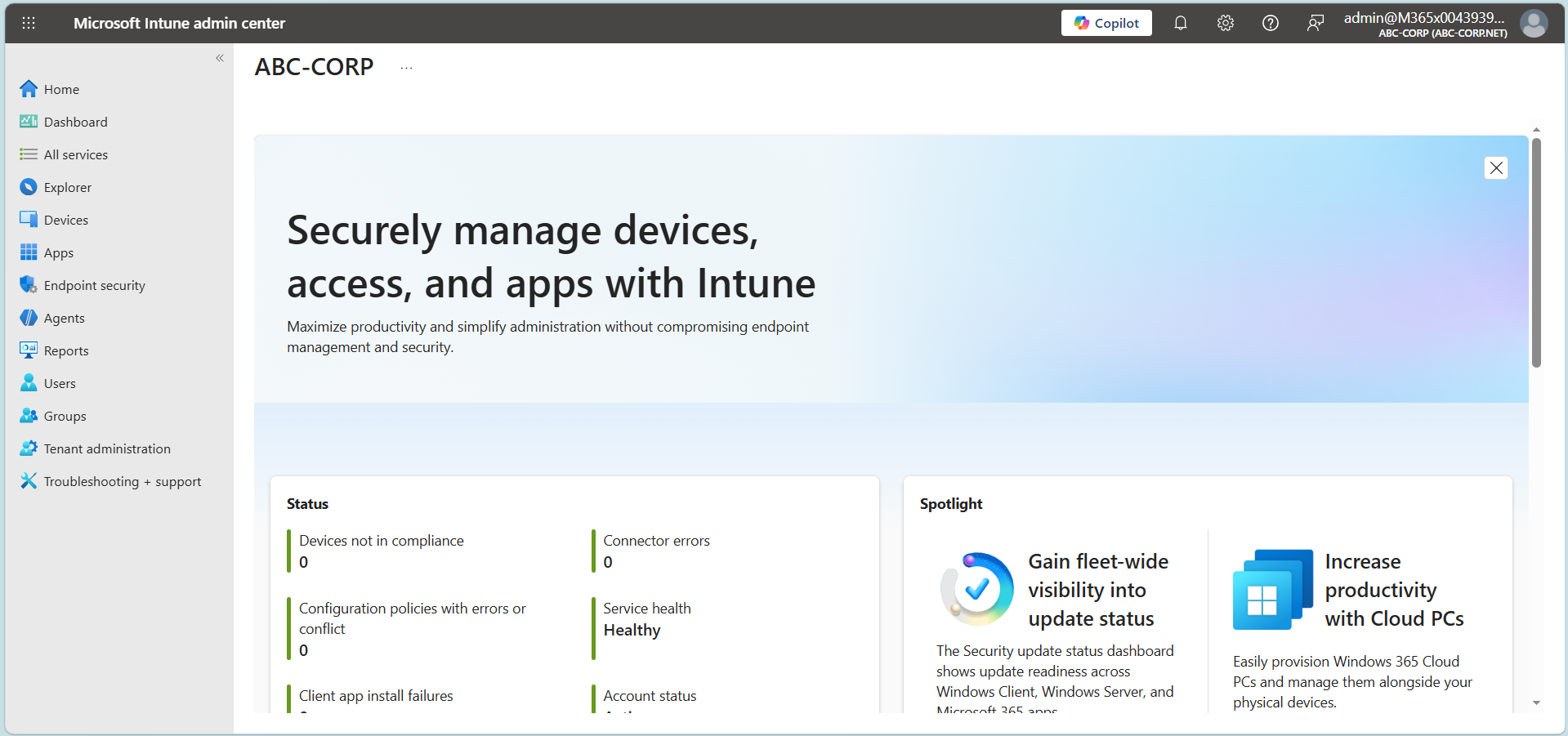Open Tenant administration label
This screenshot has width=1568, height=736.
(x=107, y=448)
